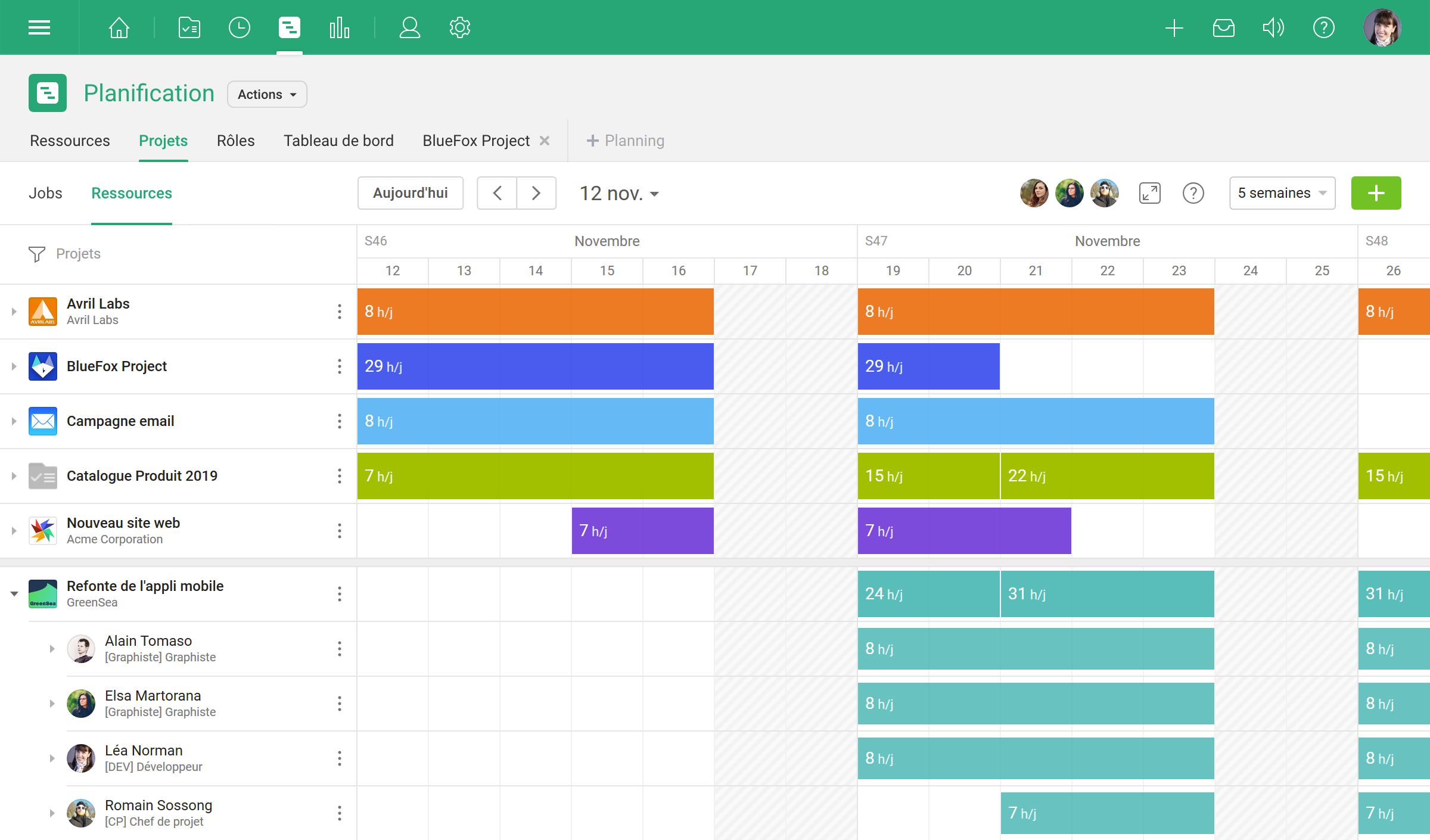The height and width of the screenshot is (840, 1430).
Task: Click the first resource avatar filter
Action: coord(1034,193)
